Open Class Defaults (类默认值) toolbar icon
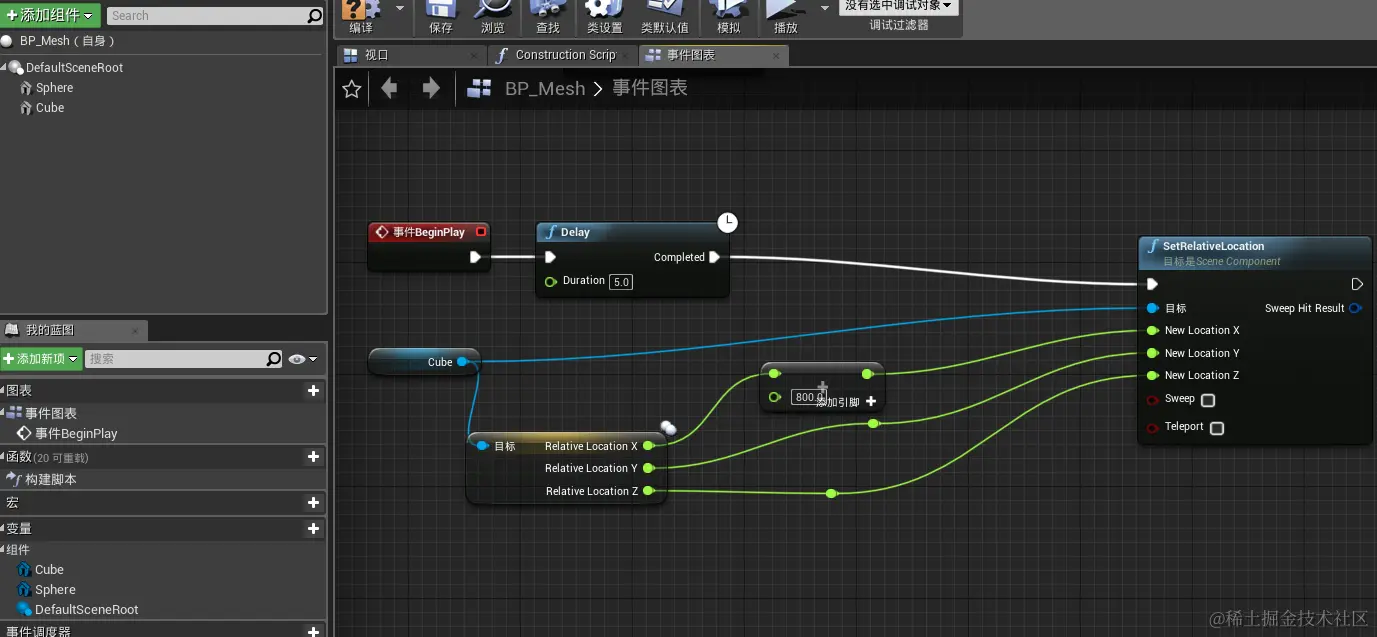 665,9
